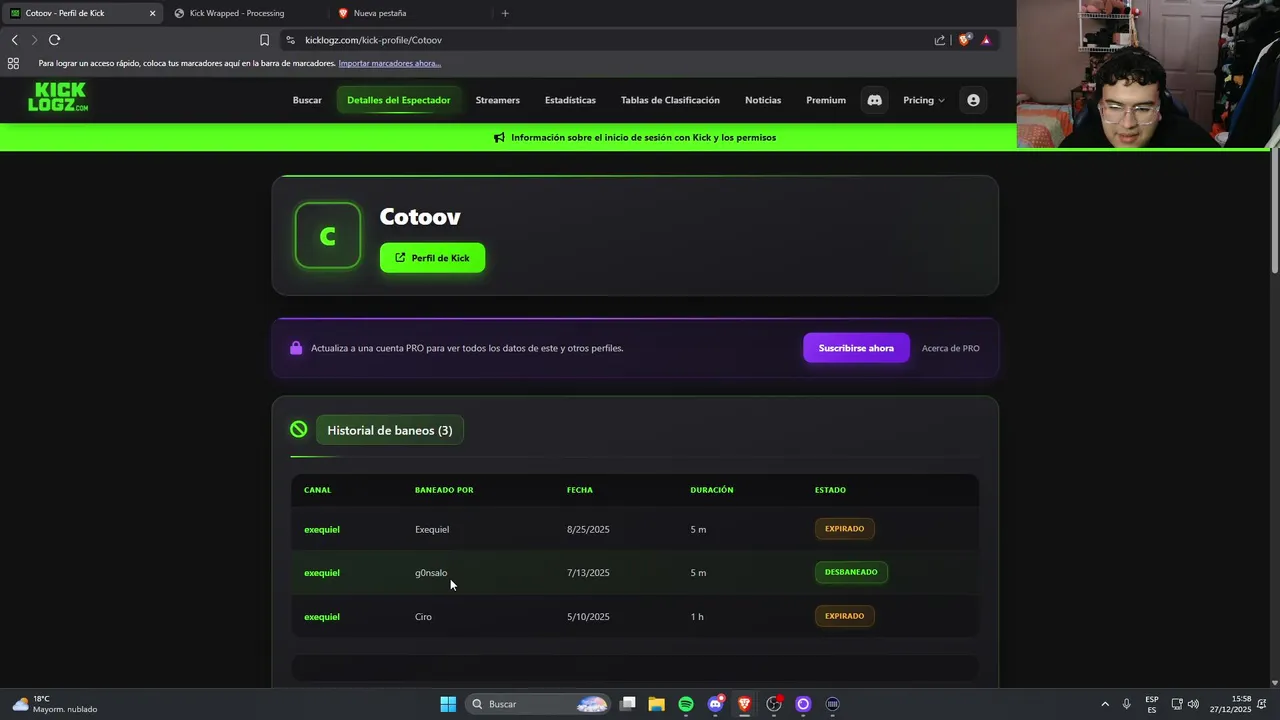Open Brave Rewards triangle icon
This screenshot has width=1280, height=720.
tap(986, 40)
